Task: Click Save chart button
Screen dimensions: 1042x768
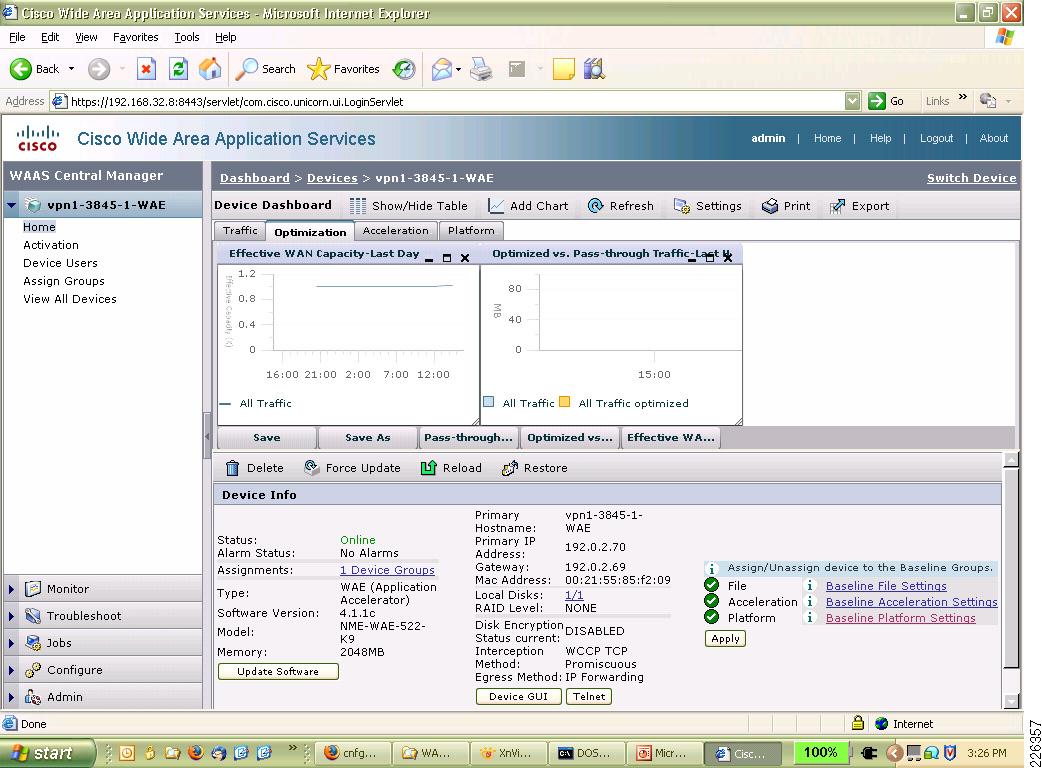Action: pyautogui.click(x=266, y=438)
